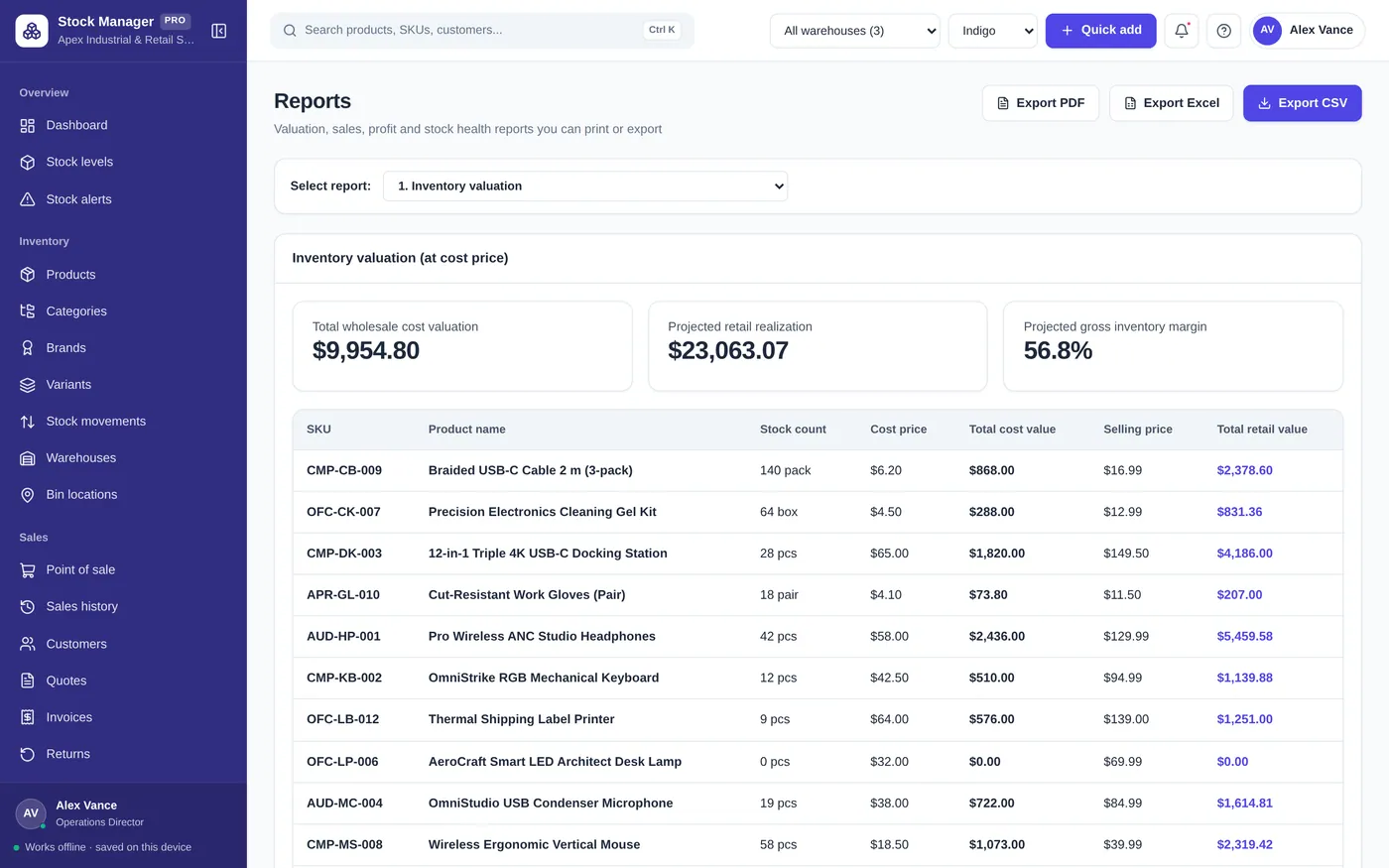Image resolution: width=1389 pixels, height=868 pixels.
Task: Click Thermal Shipping Label Printer row name
Action: point(521,719)
